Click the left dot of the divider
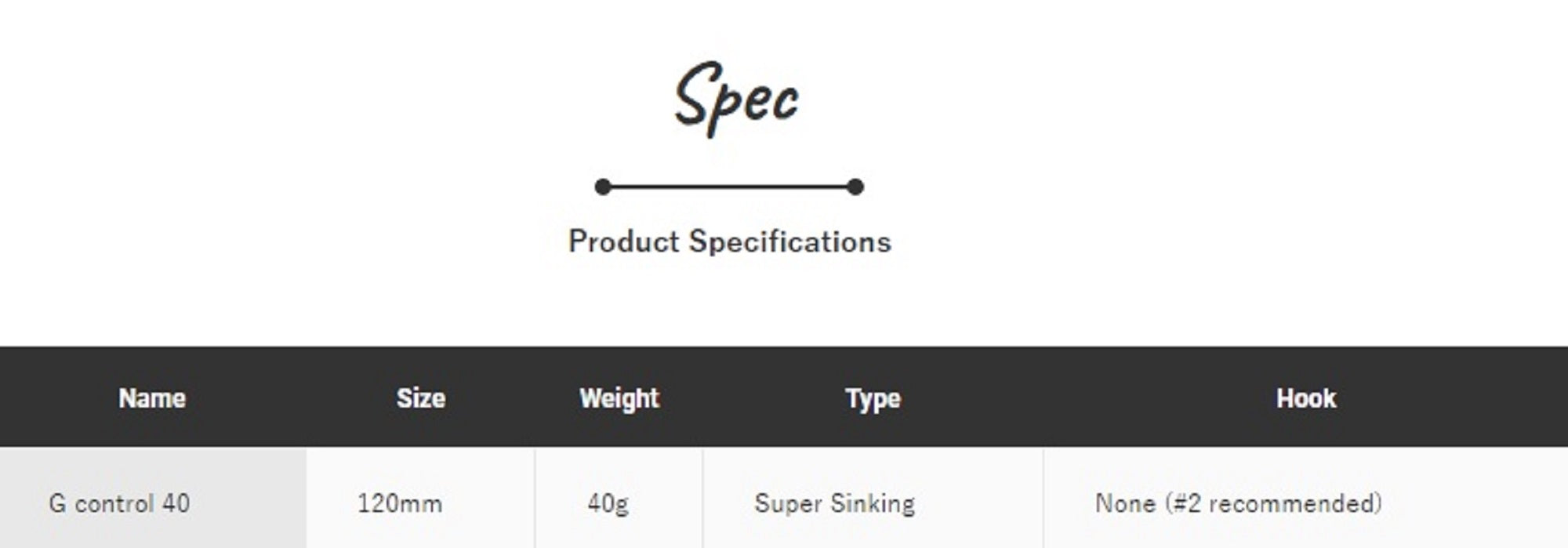 (x=602, y=187)
